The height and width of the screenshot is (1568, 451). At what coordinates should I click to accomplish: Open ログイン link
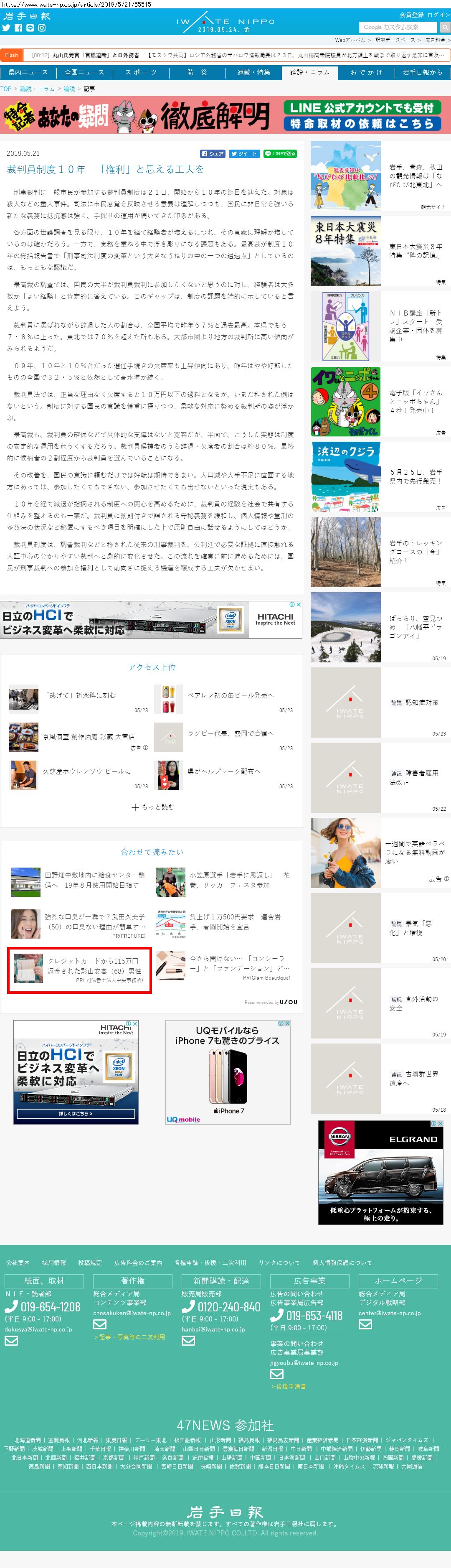[x=438, y=15]
